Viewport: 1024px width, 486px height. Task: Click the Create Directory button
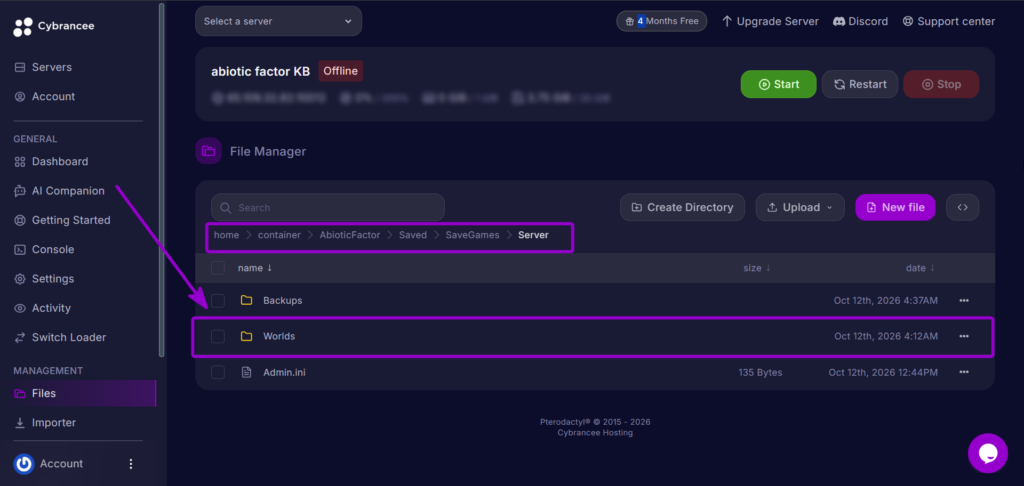pos(682,208)
